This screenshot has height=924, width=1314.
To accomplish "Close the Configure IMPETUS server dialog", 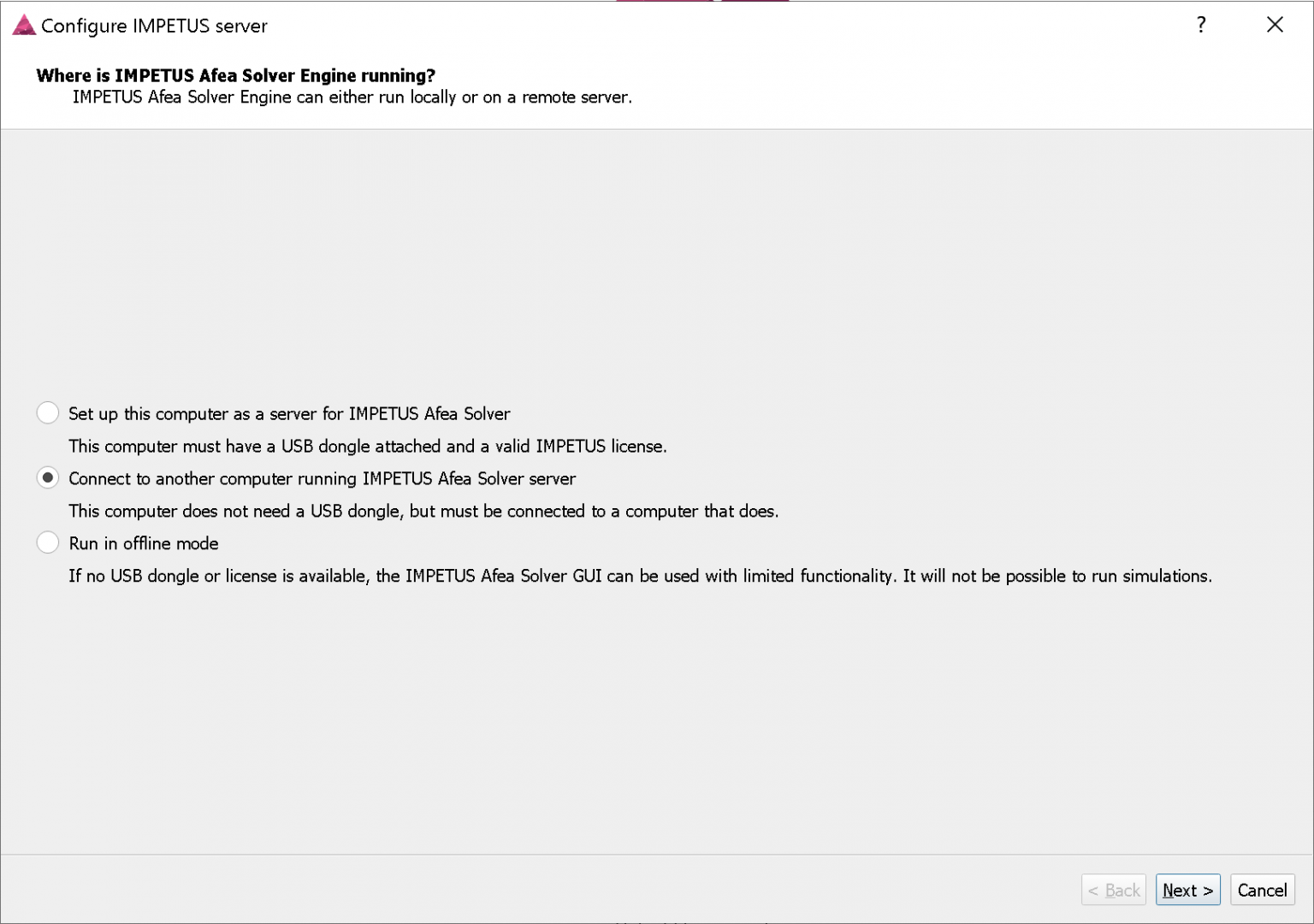I will coord(1275,25).
